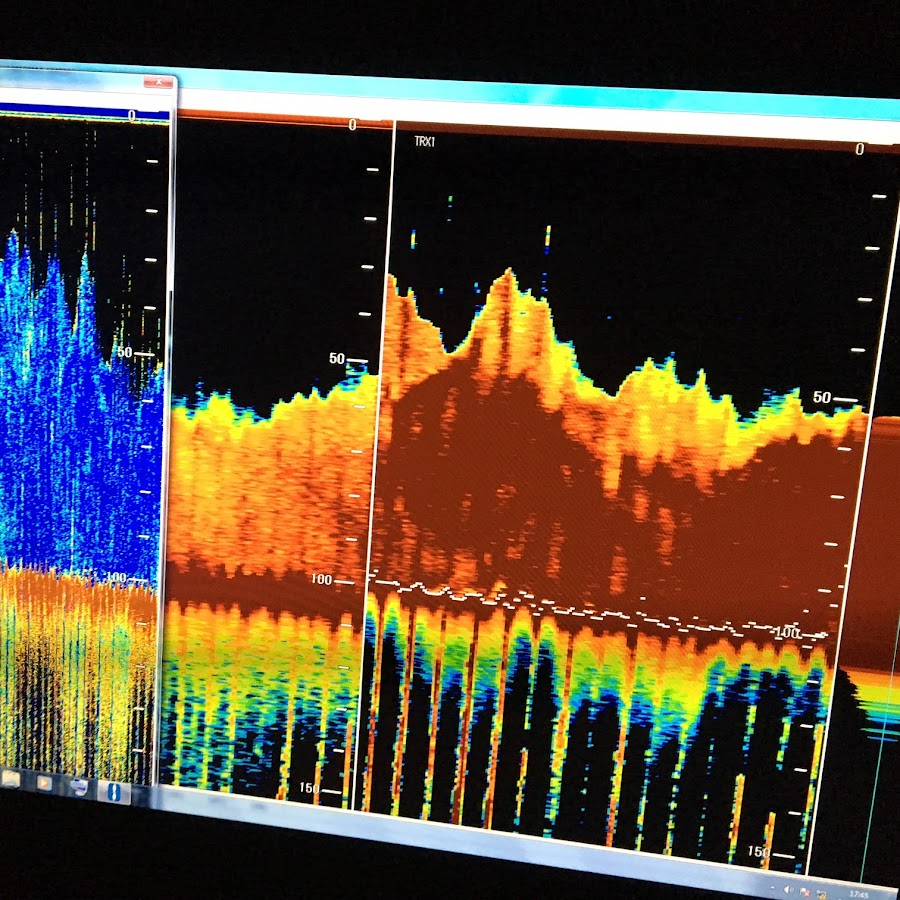Image resolution: width=900 pixels, height=900 pixels.
Task: Click the 0 depth label in middle echogram
Action: 352,125
